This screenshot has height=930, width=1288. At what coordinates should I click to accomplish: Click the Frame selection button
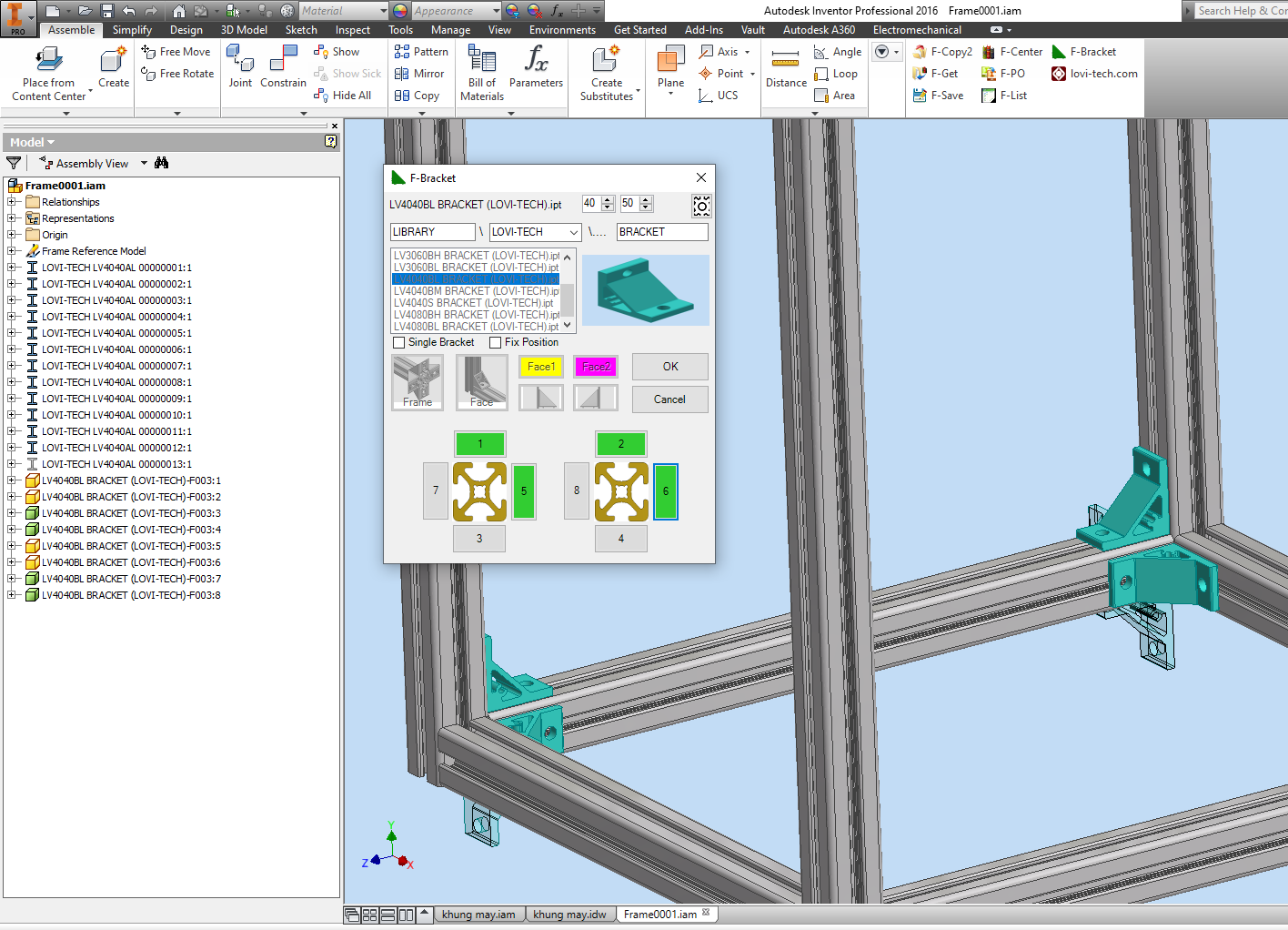point(418,382)
